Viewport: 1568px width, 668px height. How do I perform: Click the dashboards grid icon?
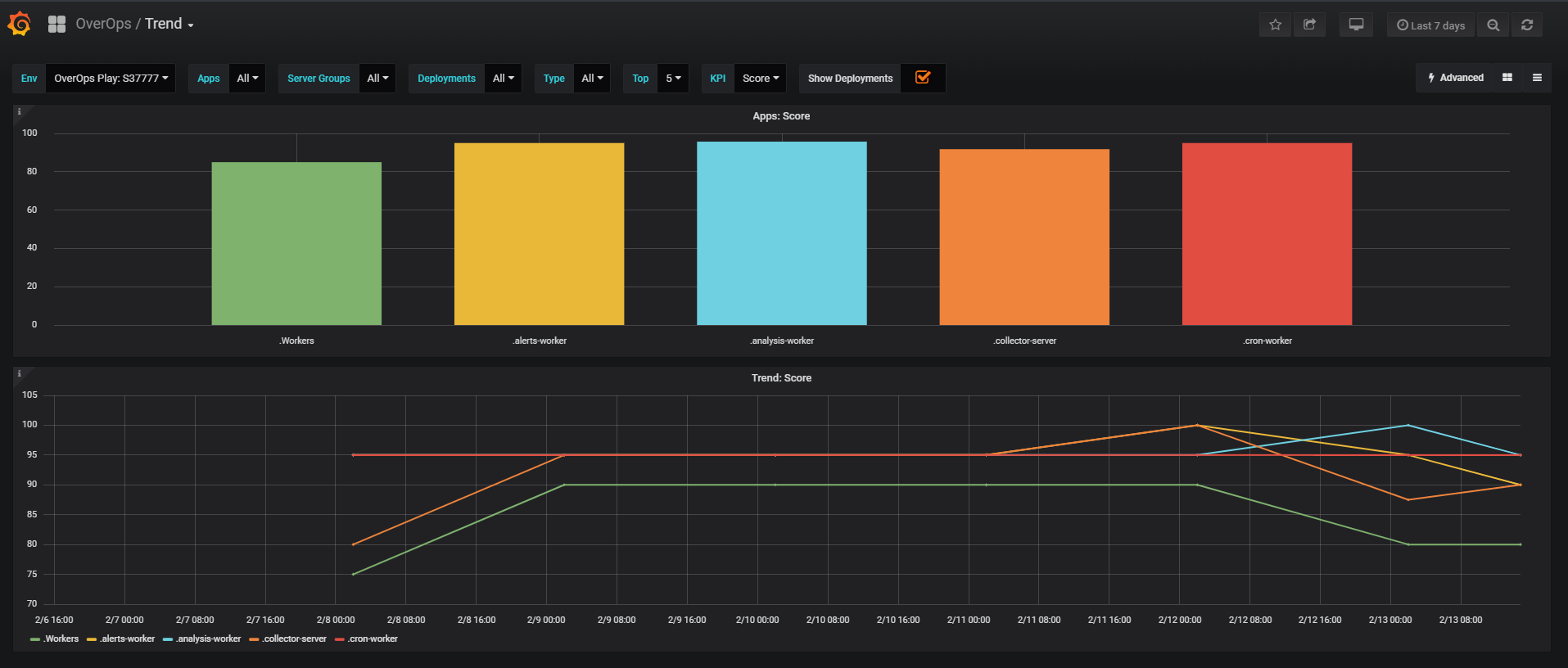(56, 25)
